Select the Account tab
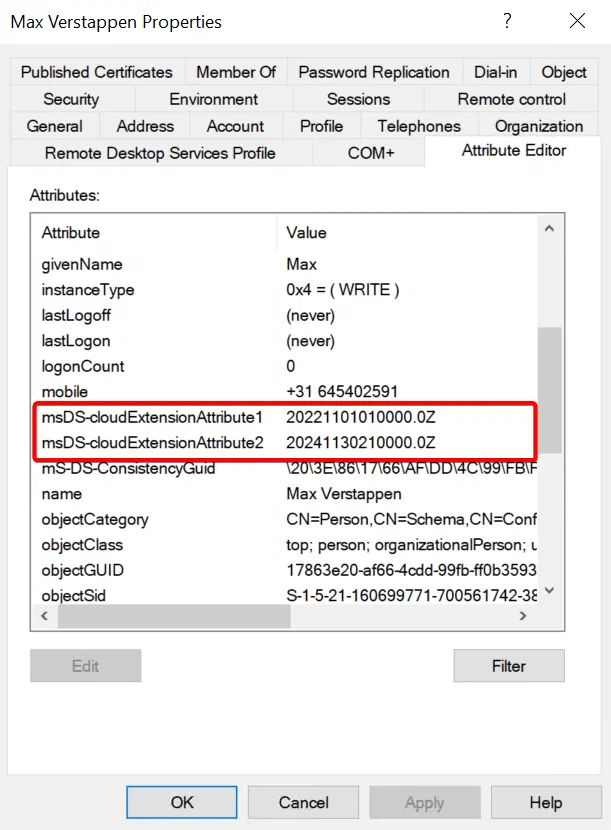 [235, 126]
